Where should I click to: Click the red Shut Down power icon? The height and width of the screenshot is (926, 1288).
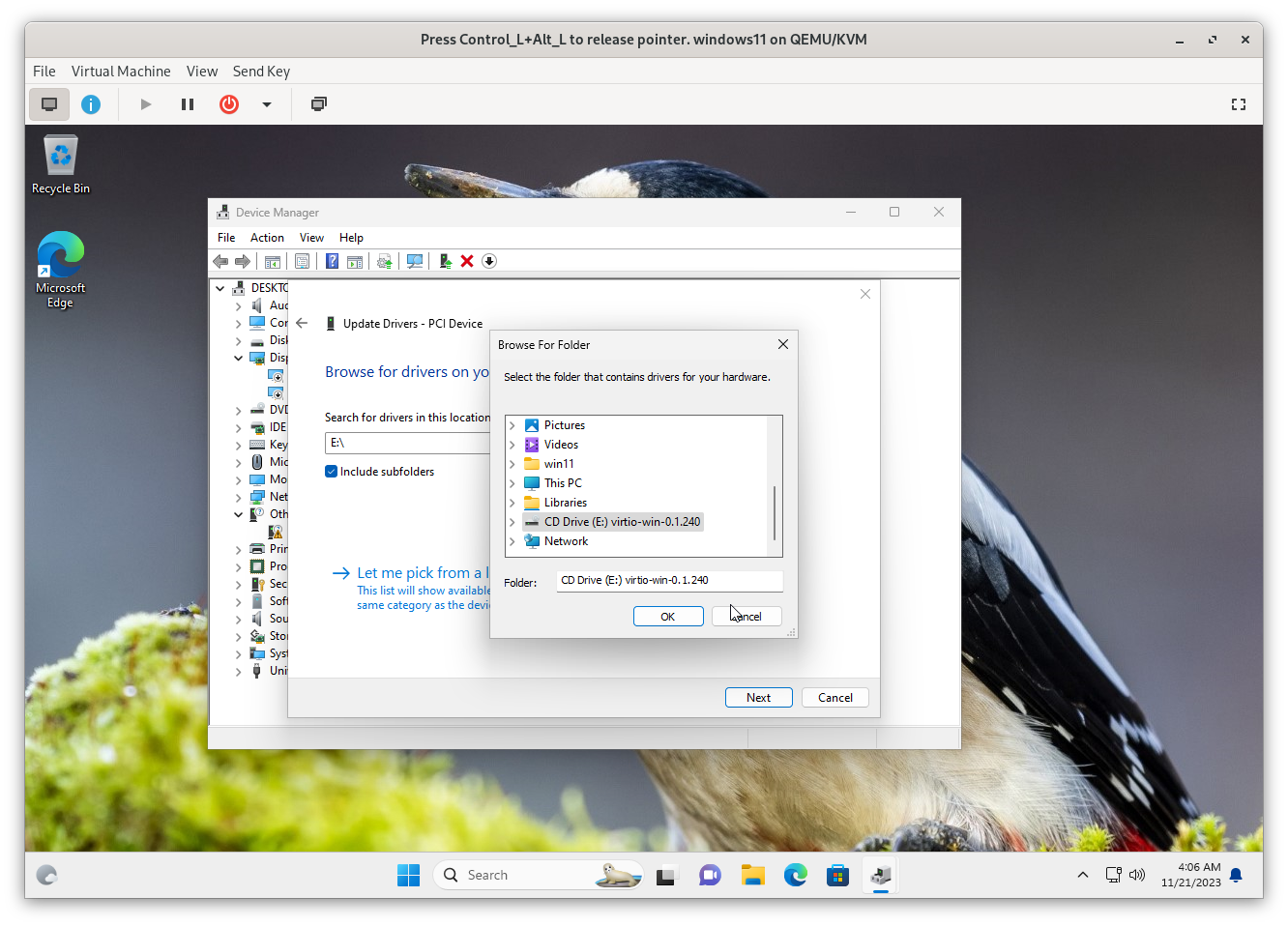[229, 104]
